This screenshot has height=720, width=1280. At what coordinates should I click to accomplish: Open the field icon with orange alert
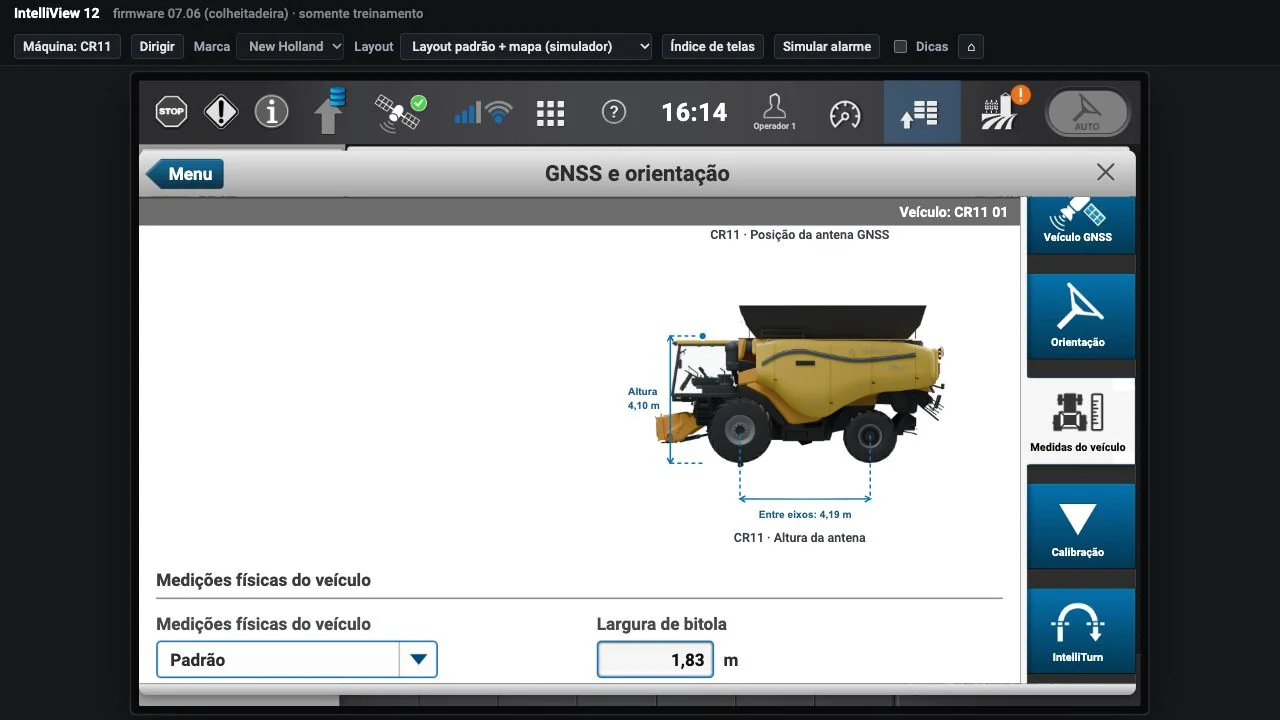[x=1003, y=110]
